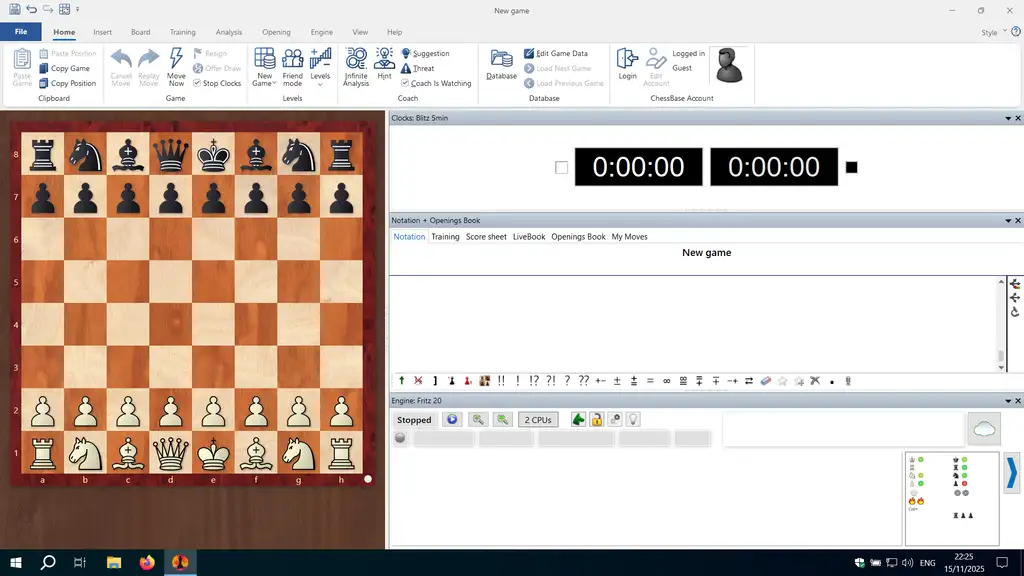Start the Fritz 20 engine
This screenshot has height=576, width=1024.
tap(452, 420)
